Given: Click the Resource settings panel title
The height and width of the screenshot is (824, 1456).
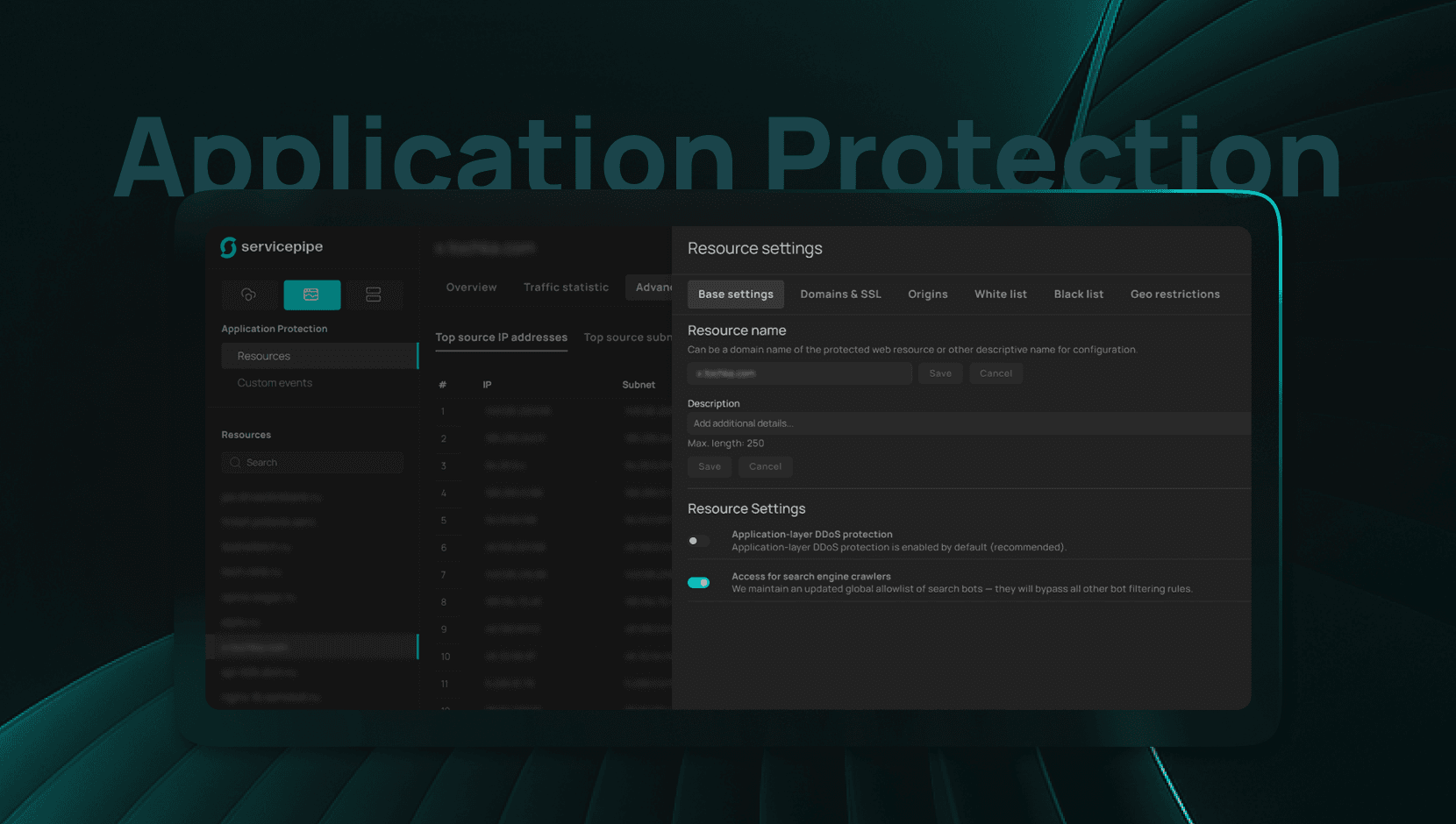Looking at the screenshot, I should click(x=755, y=248).
